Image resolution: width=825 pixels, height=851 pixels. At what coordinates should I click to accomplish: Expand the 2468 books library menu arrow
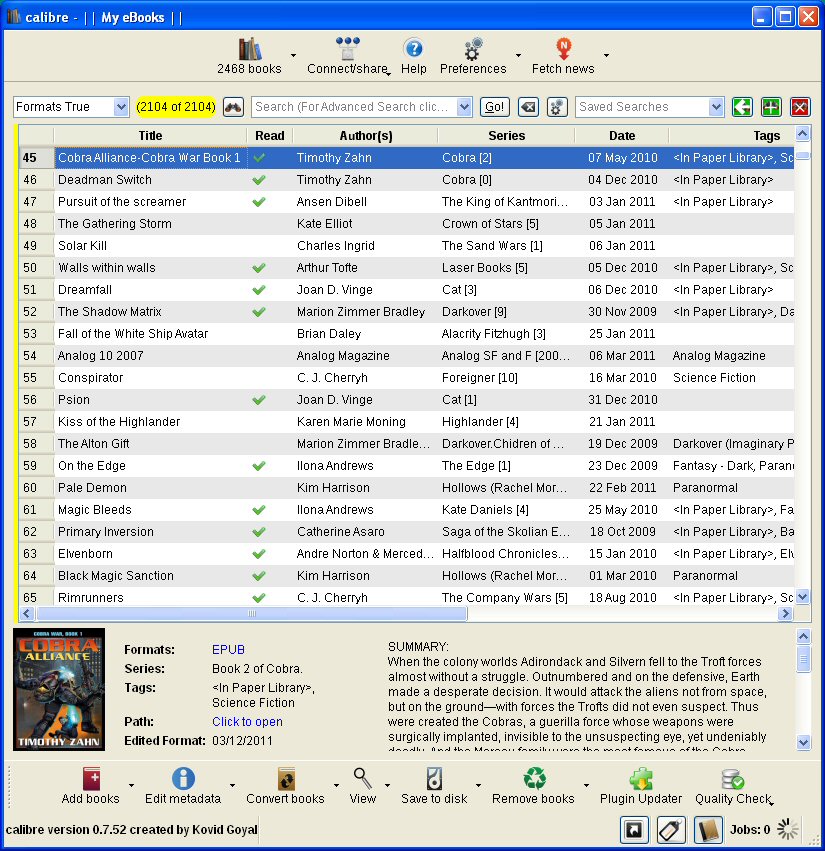[x=293, y=55]
